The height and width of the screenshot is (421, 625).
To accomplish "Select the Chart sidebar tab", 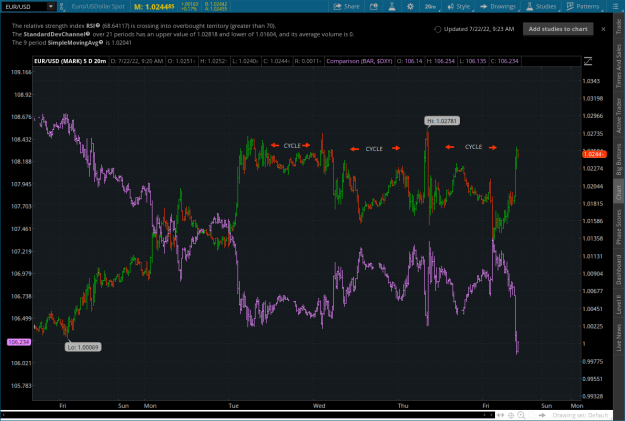I will click(619, 193).
